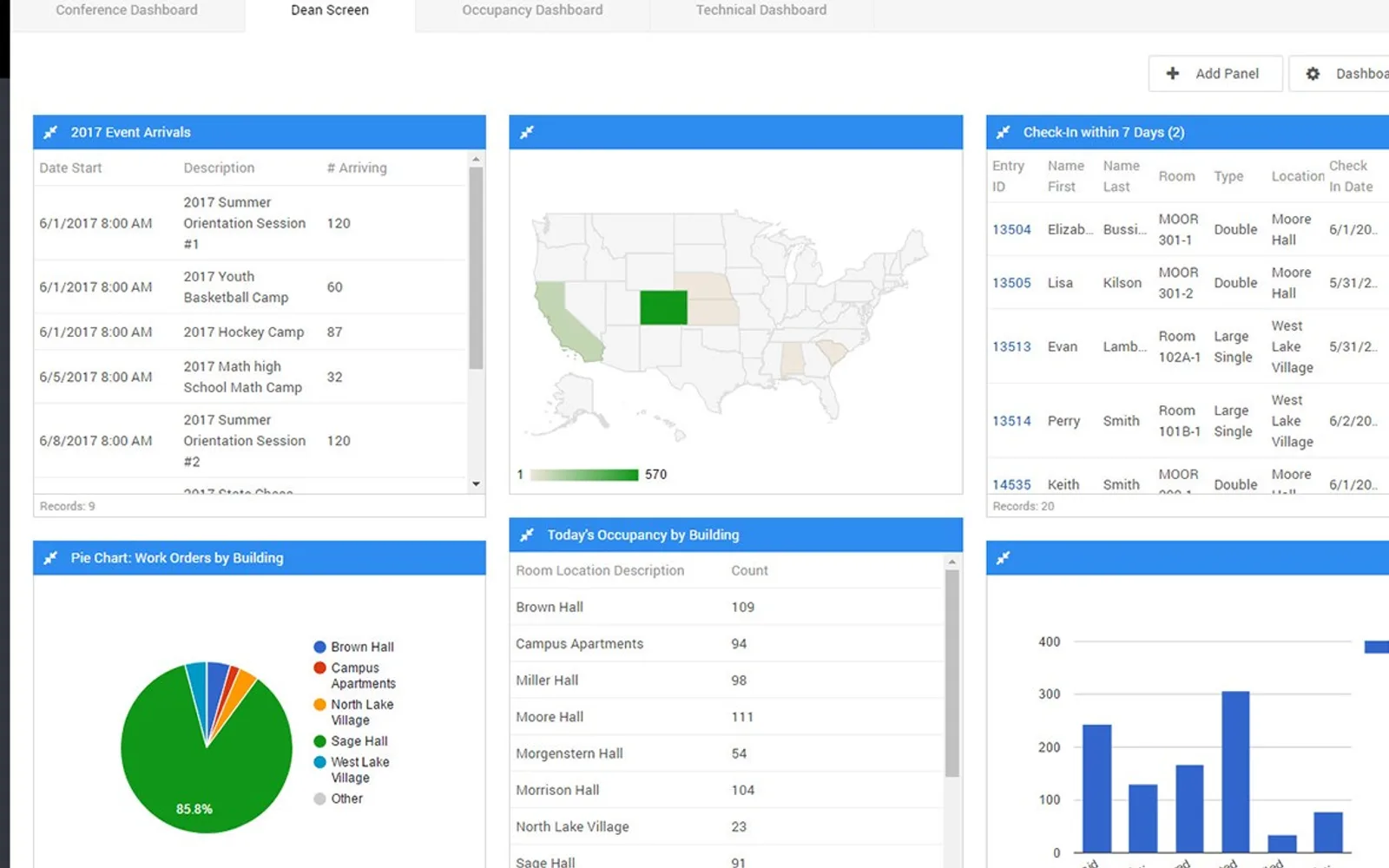Click the map color scale gradient bar
This screenshot has width=1389, height=868.
pos(583,475)
